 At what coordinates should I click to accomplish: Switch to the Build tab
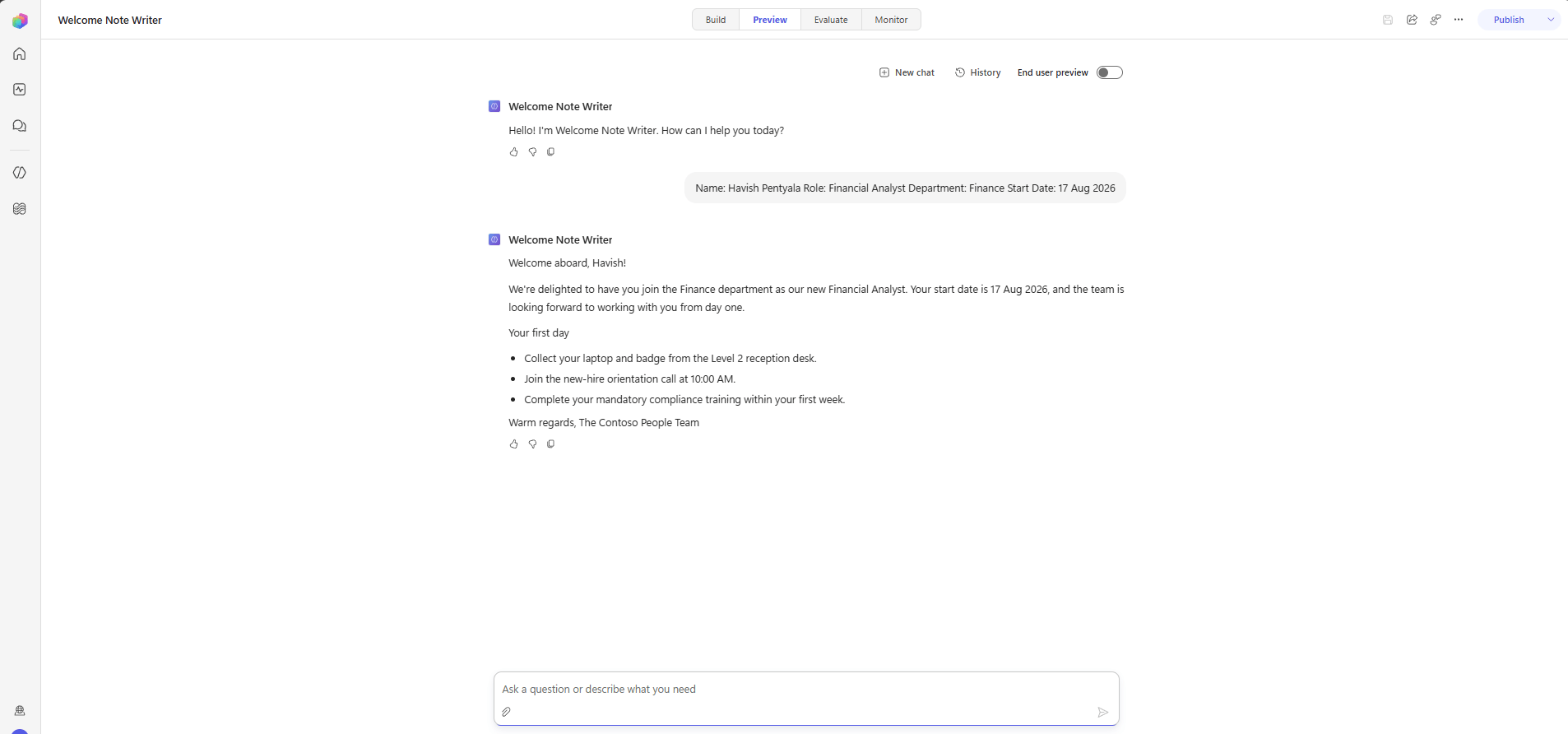716,20
